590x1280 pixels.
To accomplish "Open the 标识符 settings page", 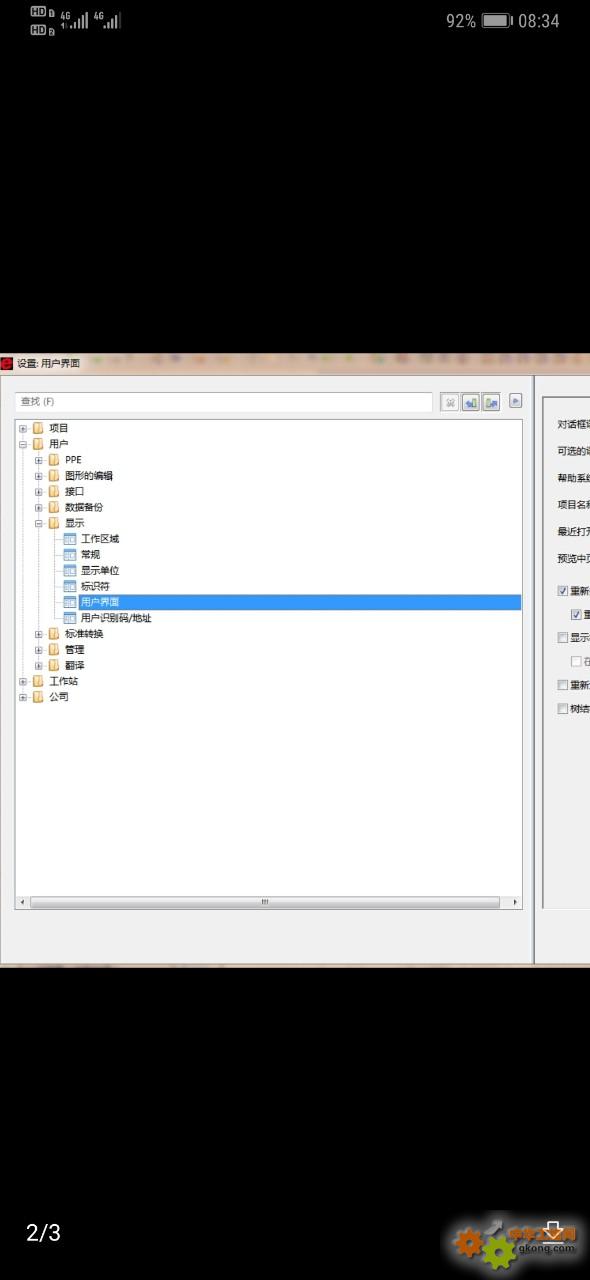I will click(x=95, y=587).
